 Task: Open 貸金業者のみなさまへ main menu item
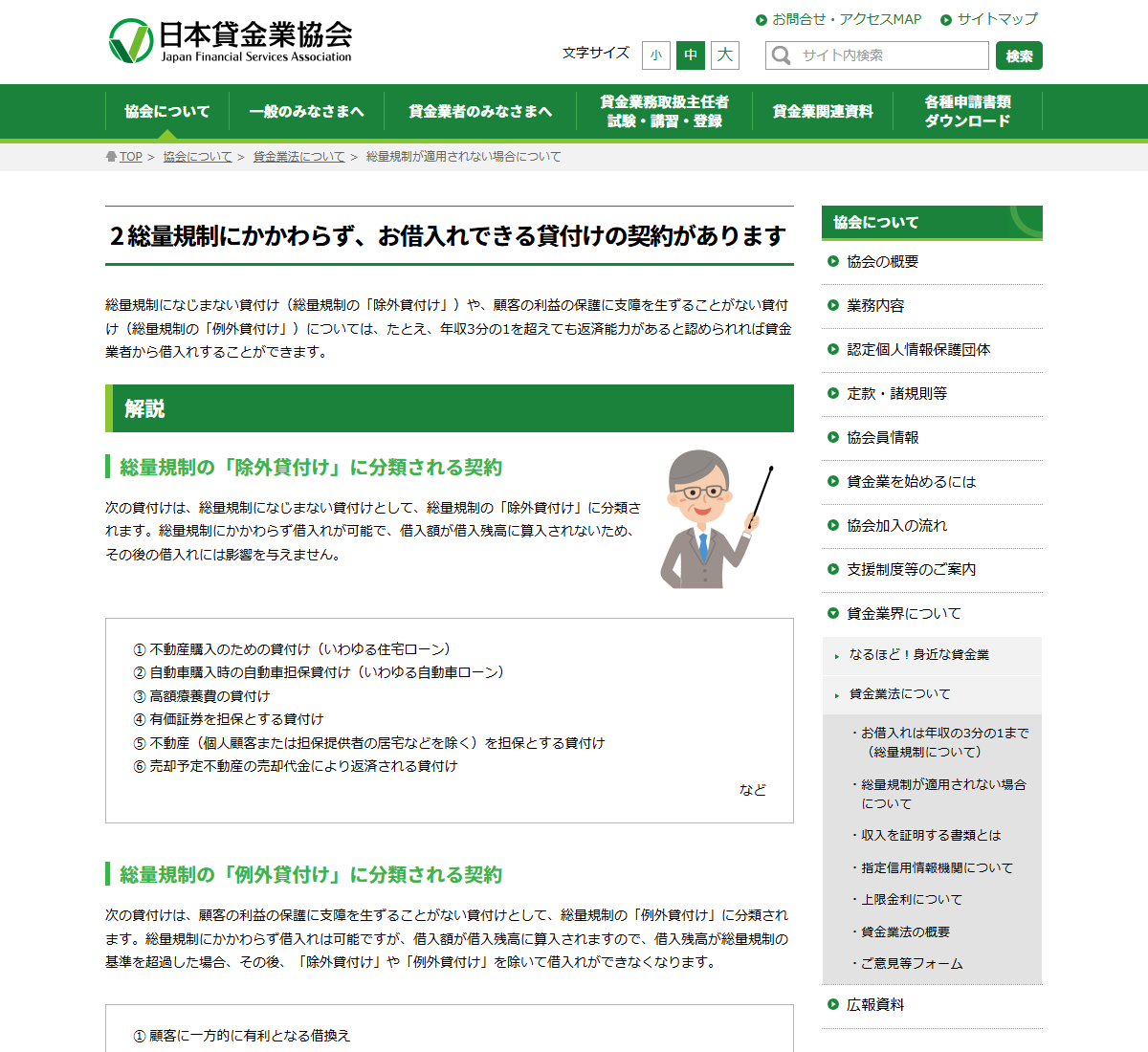[x=480, y=111]
